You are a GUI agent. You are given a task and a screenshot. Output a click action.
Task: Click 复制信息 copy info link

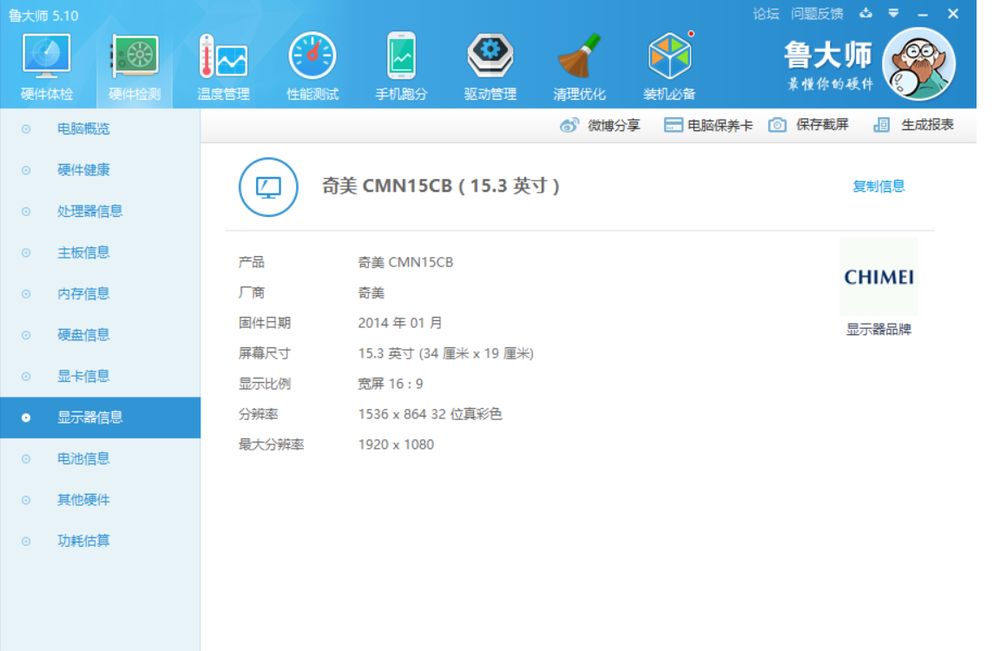(879, 186)
